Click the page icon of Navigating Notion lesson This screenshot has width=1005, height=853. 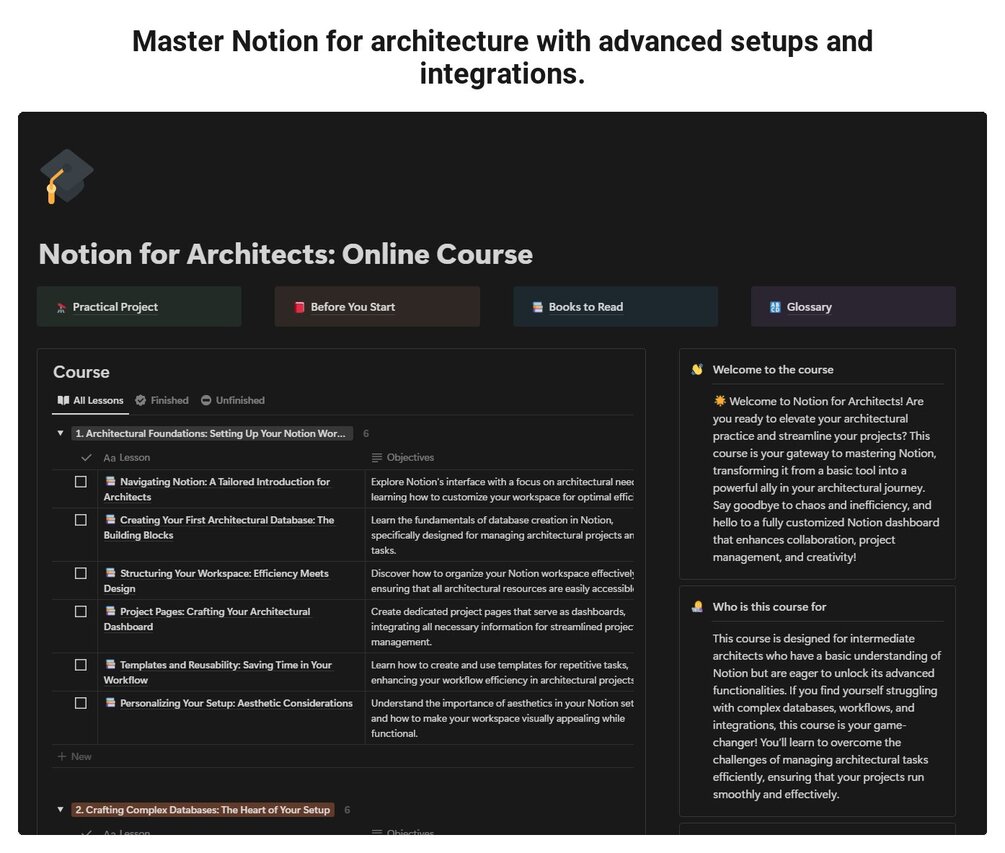click(110, 481)
